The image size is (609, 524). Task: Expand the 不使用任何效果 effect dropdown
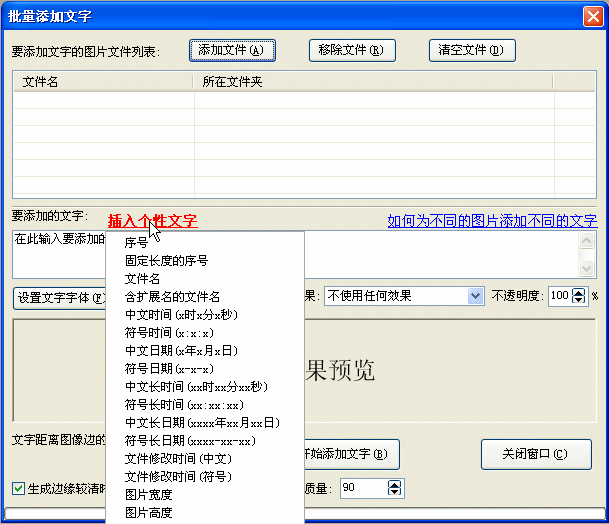[x=475, y=296]
